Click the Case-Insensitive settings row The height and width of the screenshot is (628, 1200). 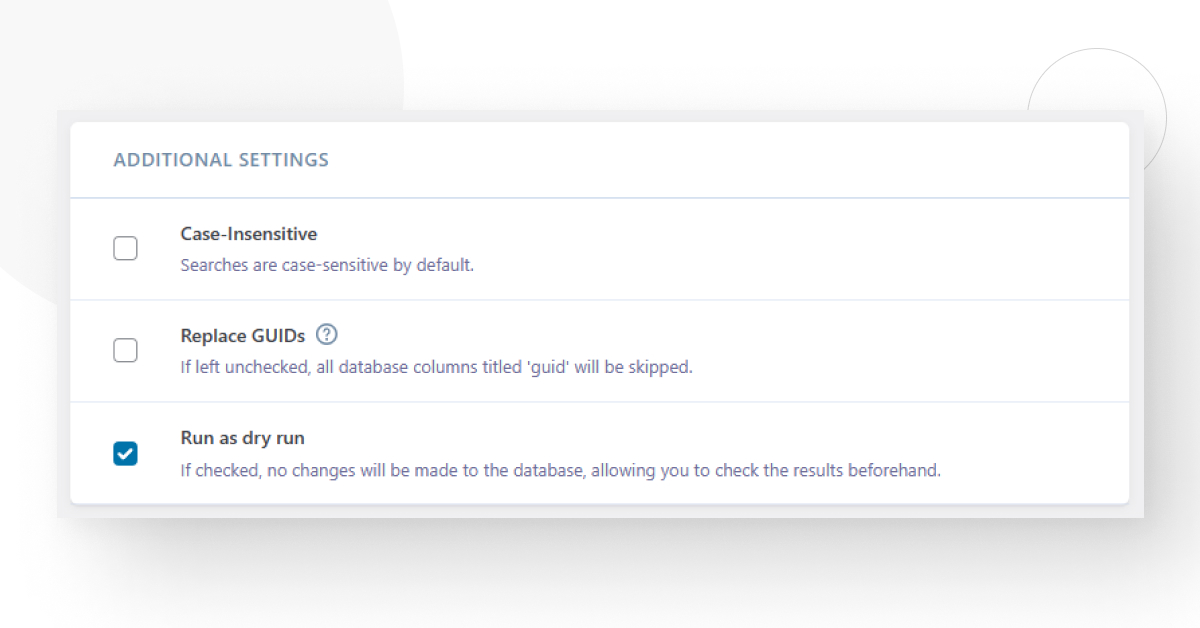pos(600,248)
